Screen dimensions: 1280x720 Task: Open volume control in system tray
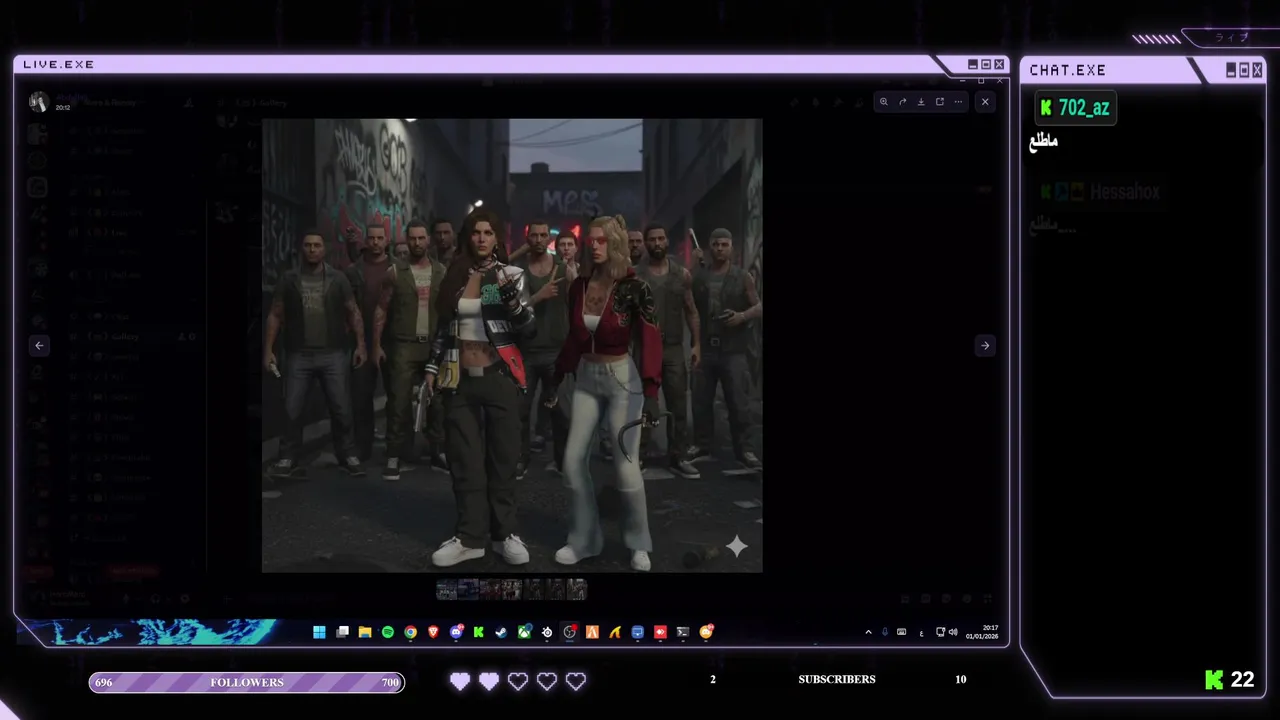point(953,632)
